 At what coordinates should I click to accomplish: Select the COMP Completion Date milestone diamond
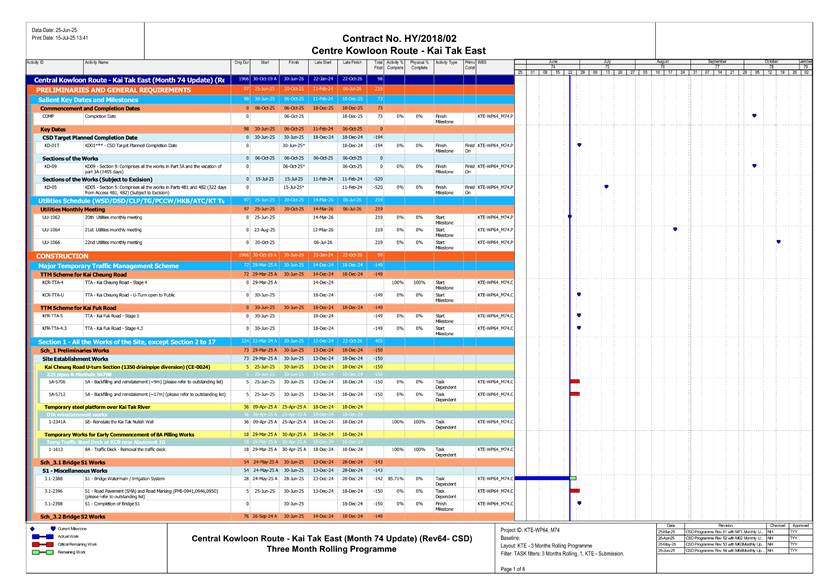point(753,116)
